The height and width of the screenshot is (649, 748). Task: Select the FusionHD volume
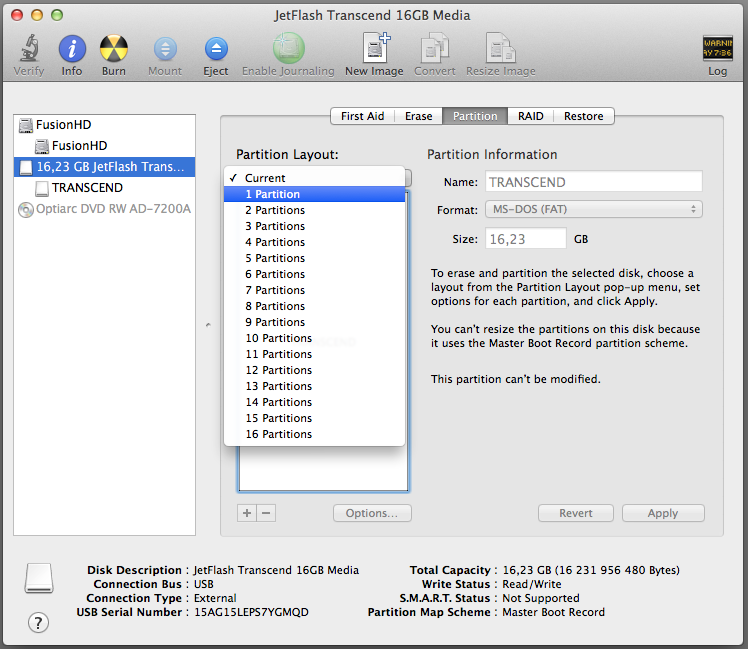click(104, 146)
